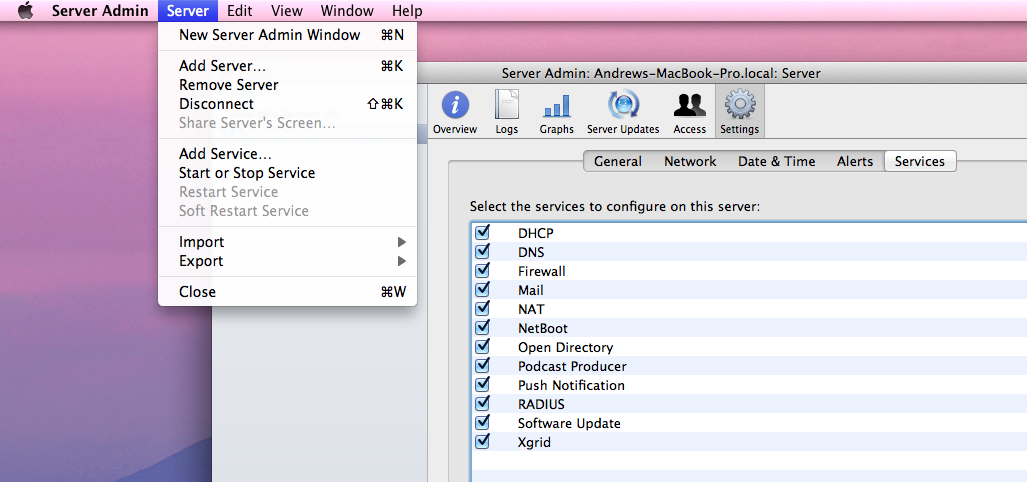Image resolution: width=1027 pixels, height=482 pixels.
Task: Toggle the Firewall service checkbox
Action: point(483,270)
